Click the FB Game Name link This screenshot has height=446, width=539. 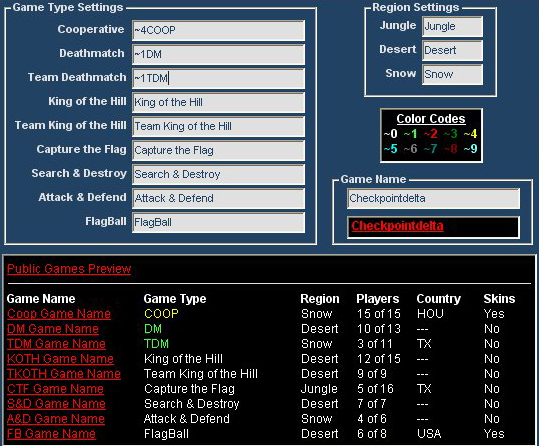51,434
